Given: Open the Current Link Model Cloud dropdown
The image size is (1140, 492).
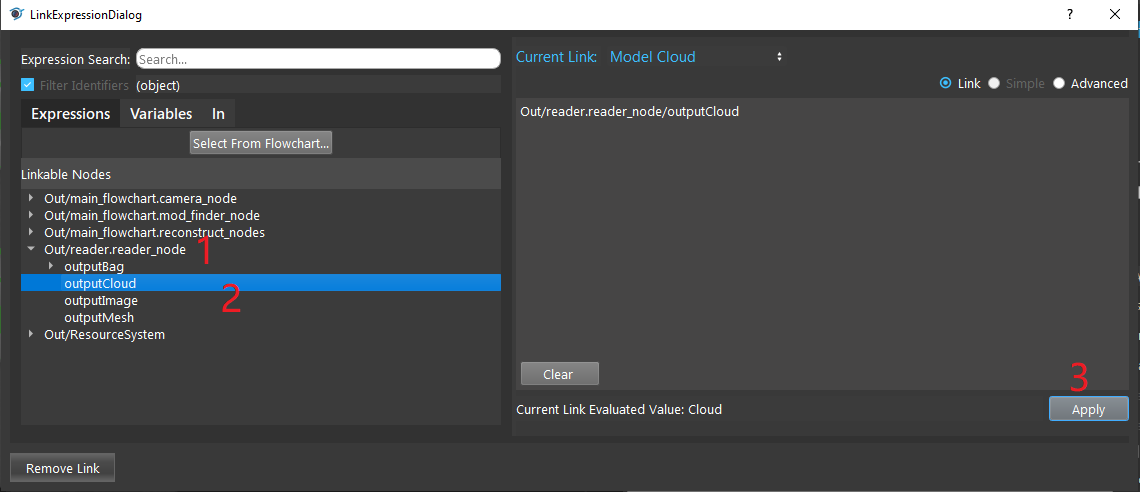Looking at the screenshot, I should coord(695,57).
